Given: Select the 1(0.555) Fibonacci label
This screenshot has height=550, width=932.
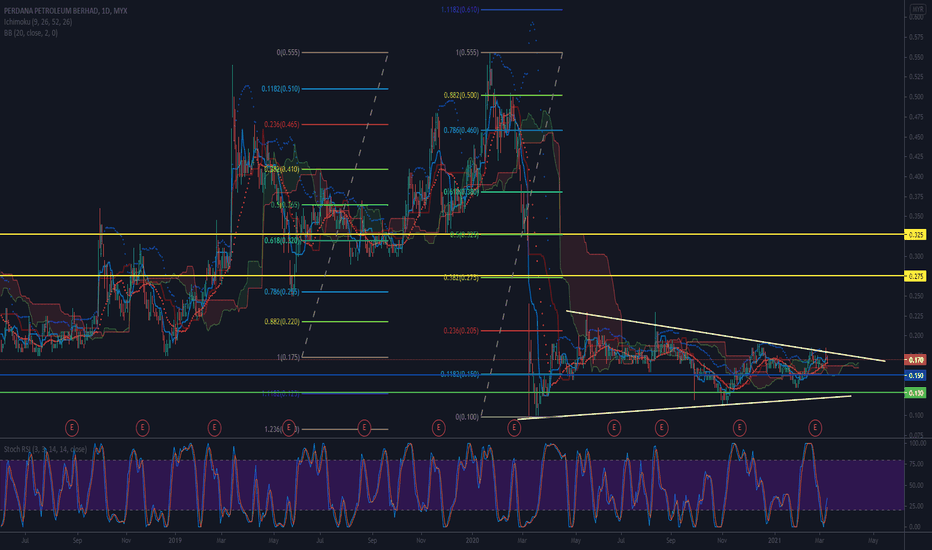Looking at the screenshot, I should tap(467, 52).
